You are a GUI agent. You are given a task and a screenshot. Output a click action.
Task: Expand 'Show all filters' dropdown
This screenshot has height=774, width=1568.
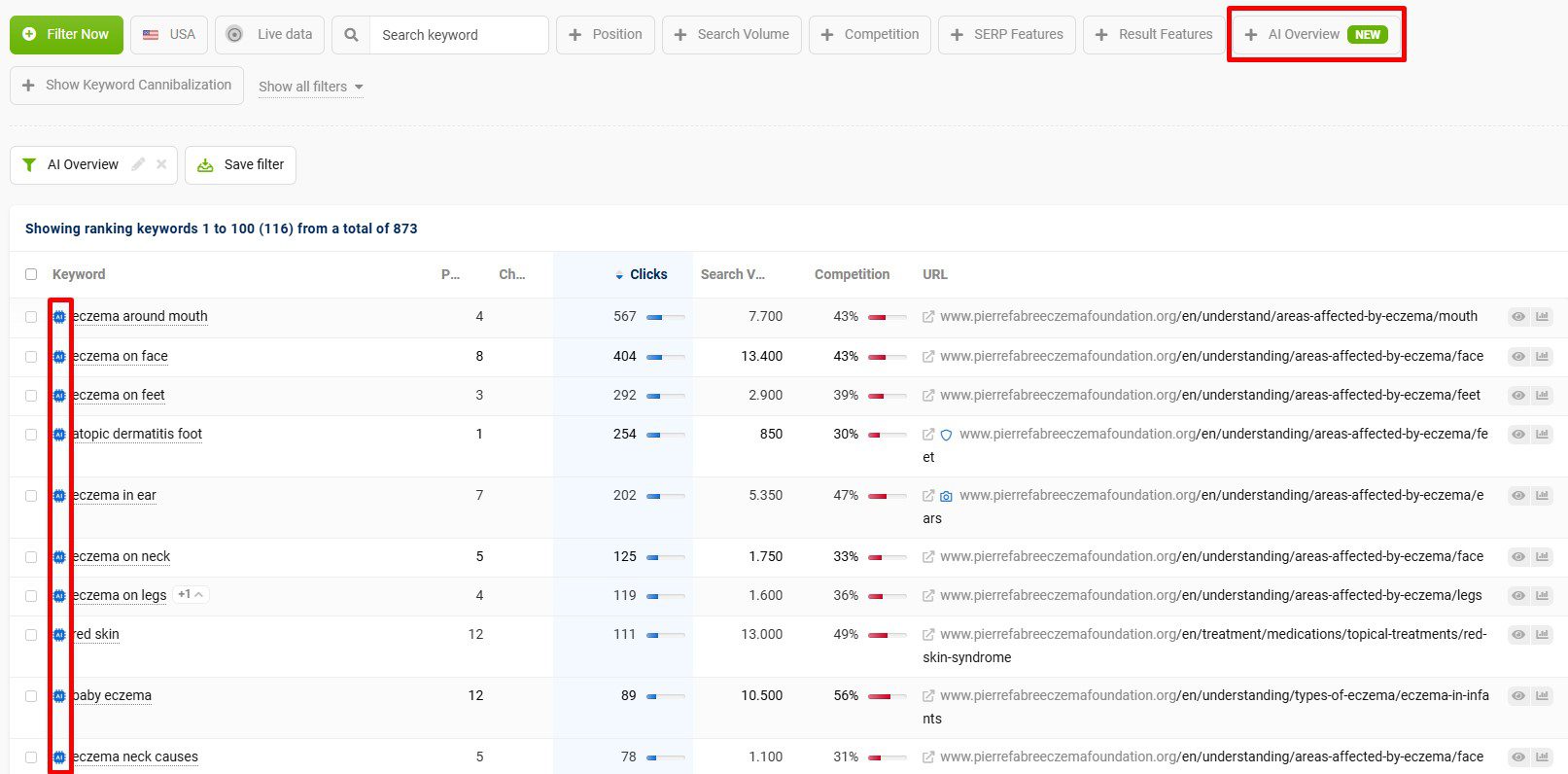pyautogui.click(x=311, y=87)
